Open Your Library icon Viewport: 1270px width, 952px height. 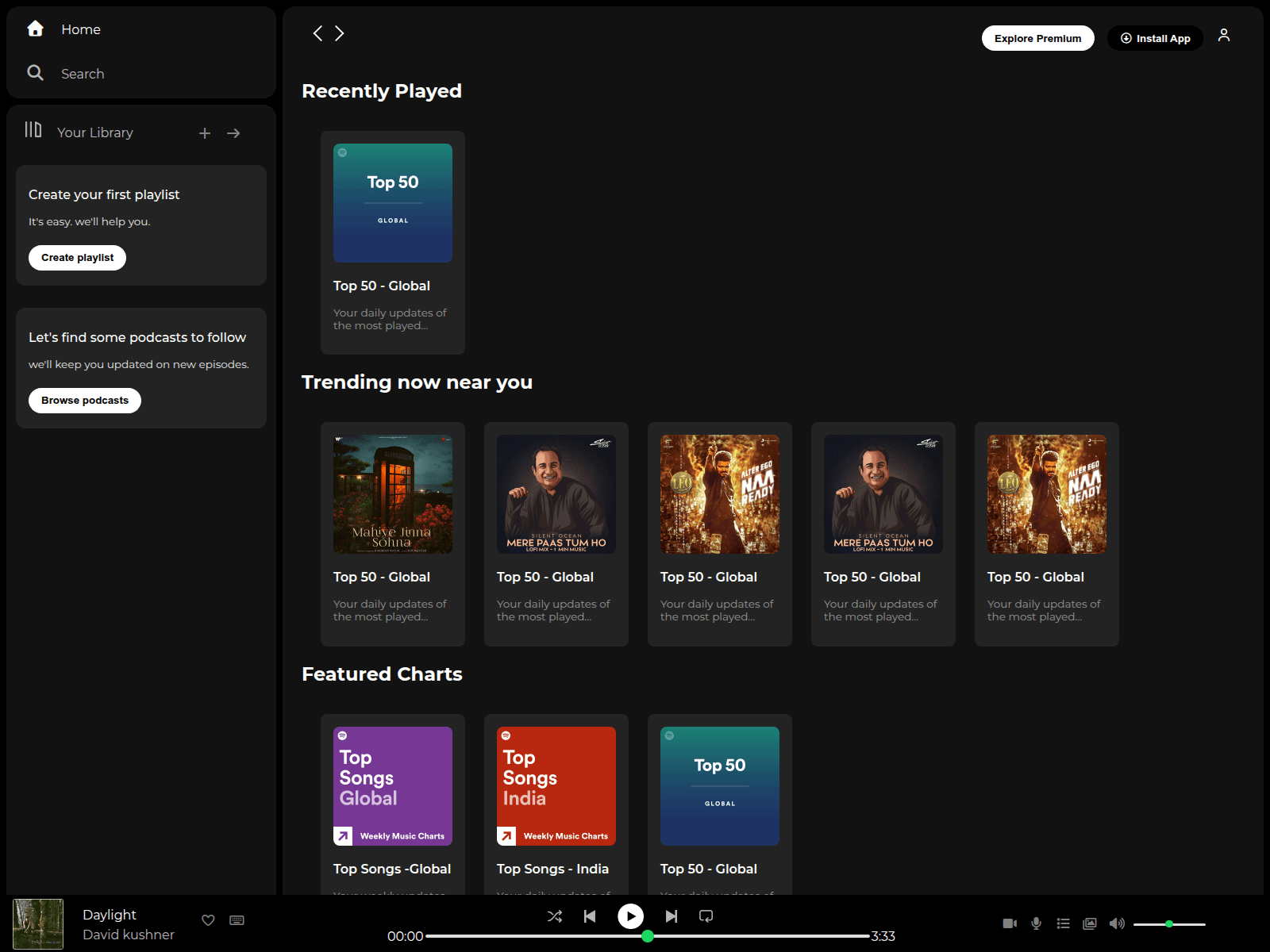(33, 129)
